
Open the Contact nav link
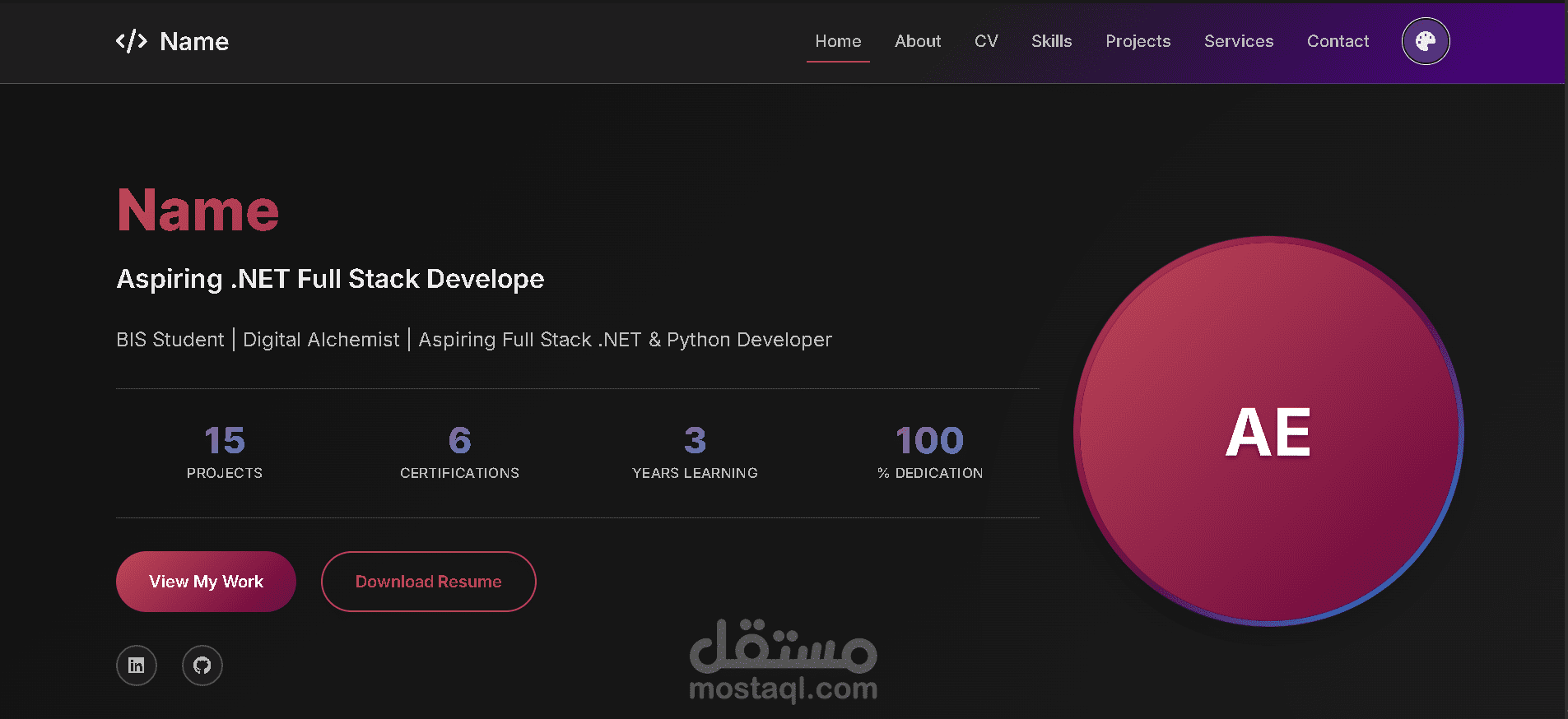point(1338,41)
